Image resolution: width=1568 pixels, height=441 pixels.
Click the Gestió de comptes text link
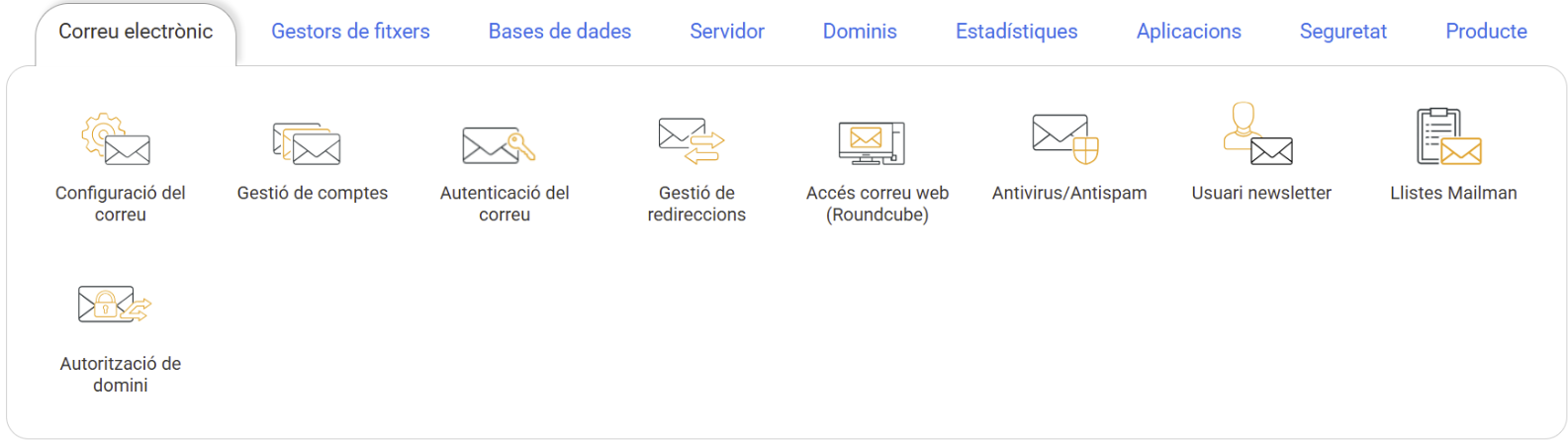313,193
